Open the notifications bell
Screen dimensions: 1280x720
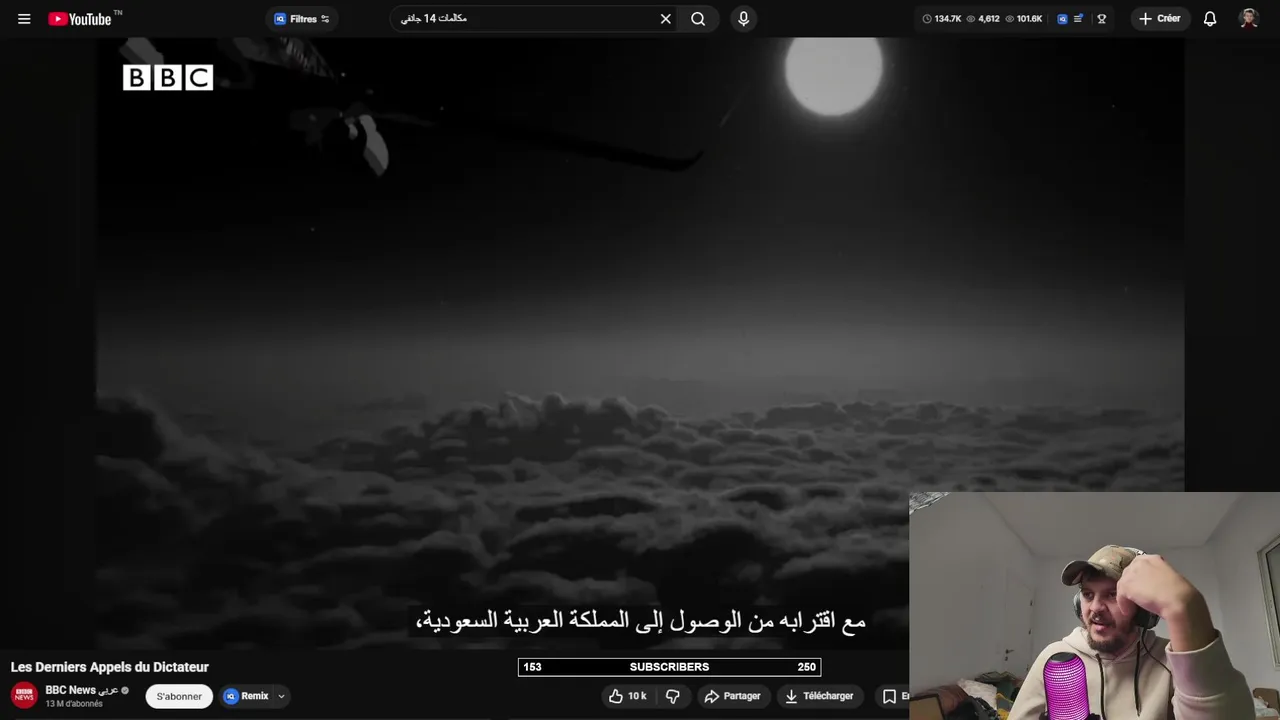click(1210, 19)
